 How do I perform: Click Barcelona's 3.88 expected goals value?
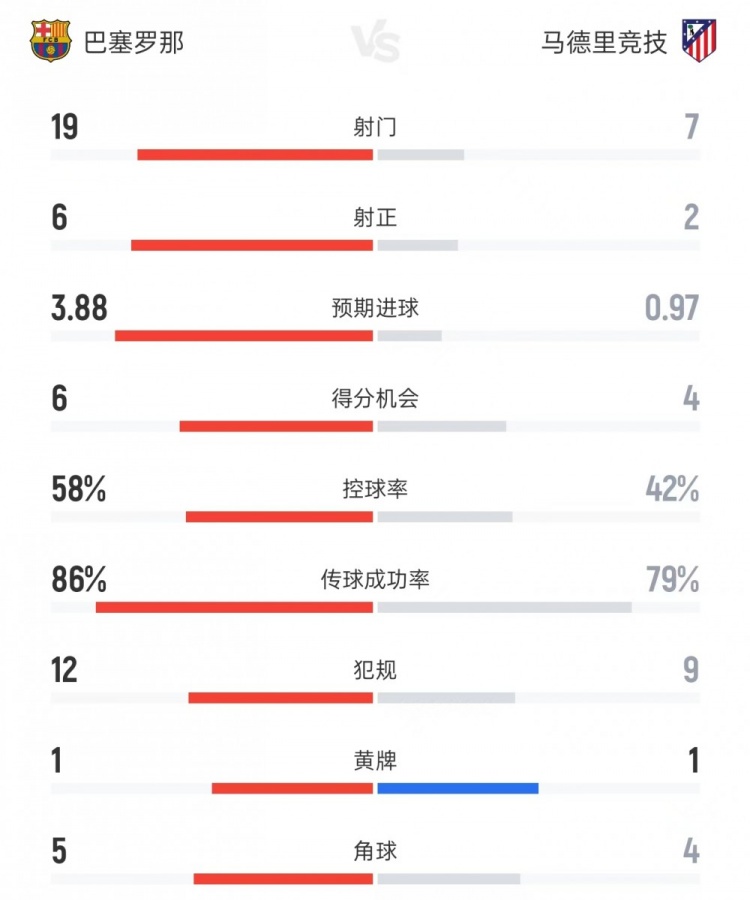(x=79, y=308)
